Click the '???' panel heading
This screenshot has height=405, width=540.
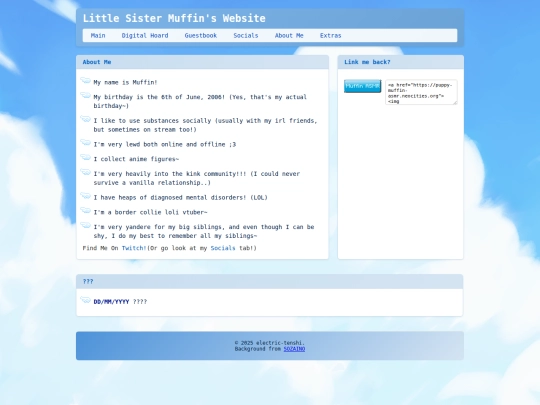click(x=88, y=281)
